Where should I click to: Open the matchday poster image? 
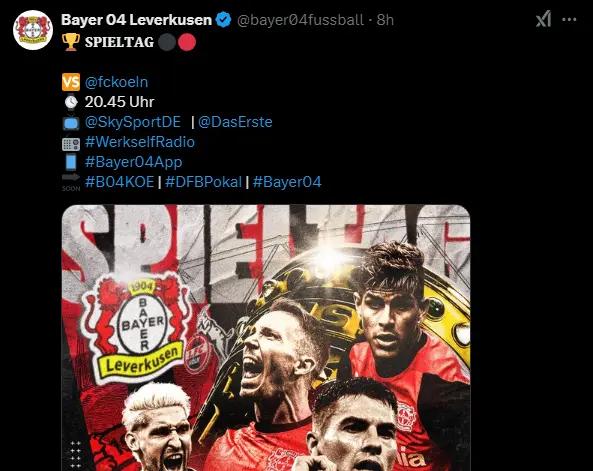(x=266, y=338)
